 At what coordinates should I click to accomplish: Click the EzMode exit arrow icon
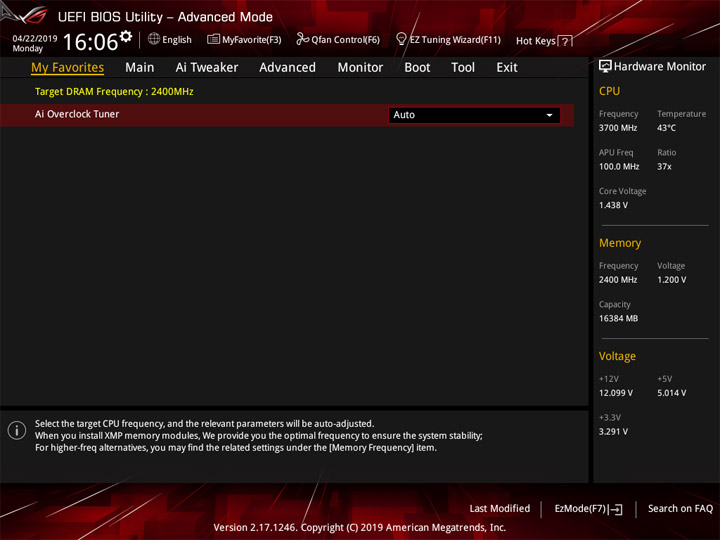coord(616,509)
